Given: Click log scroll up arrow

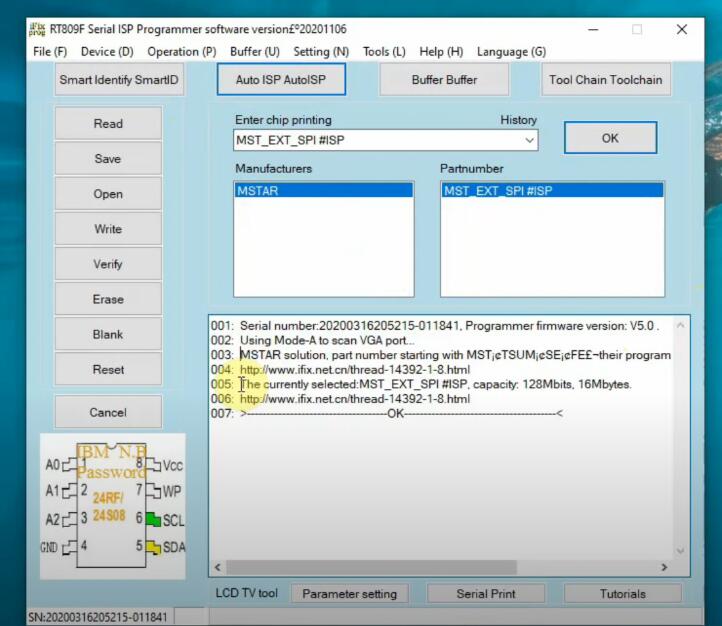Looking at the screenshot, I should (x=681, y=325).
